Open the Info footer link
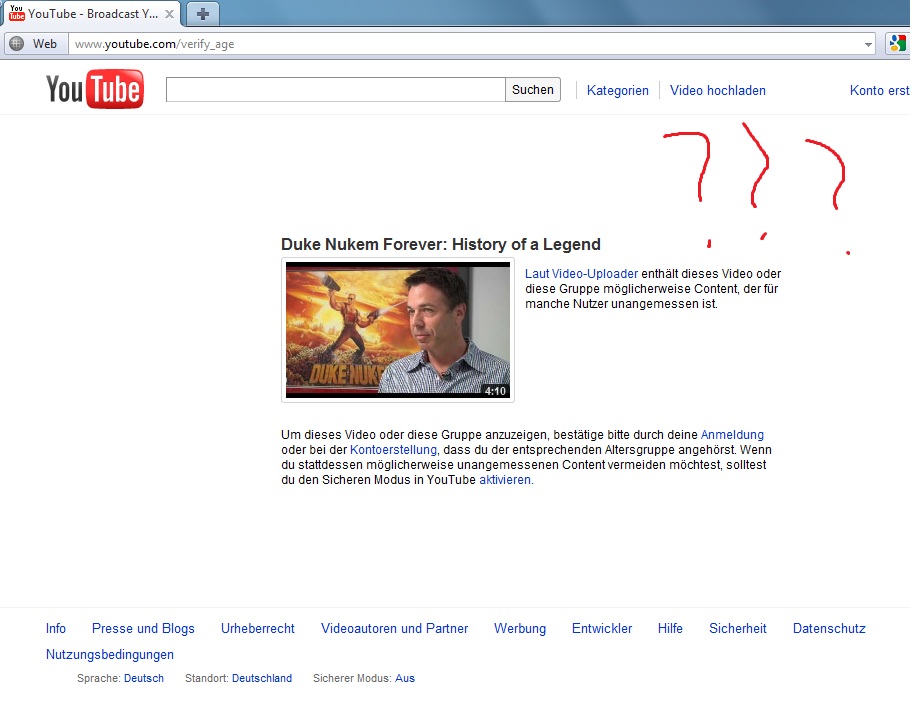The height and width of the screenshot is (715, 912). click(x=56, y=628)
